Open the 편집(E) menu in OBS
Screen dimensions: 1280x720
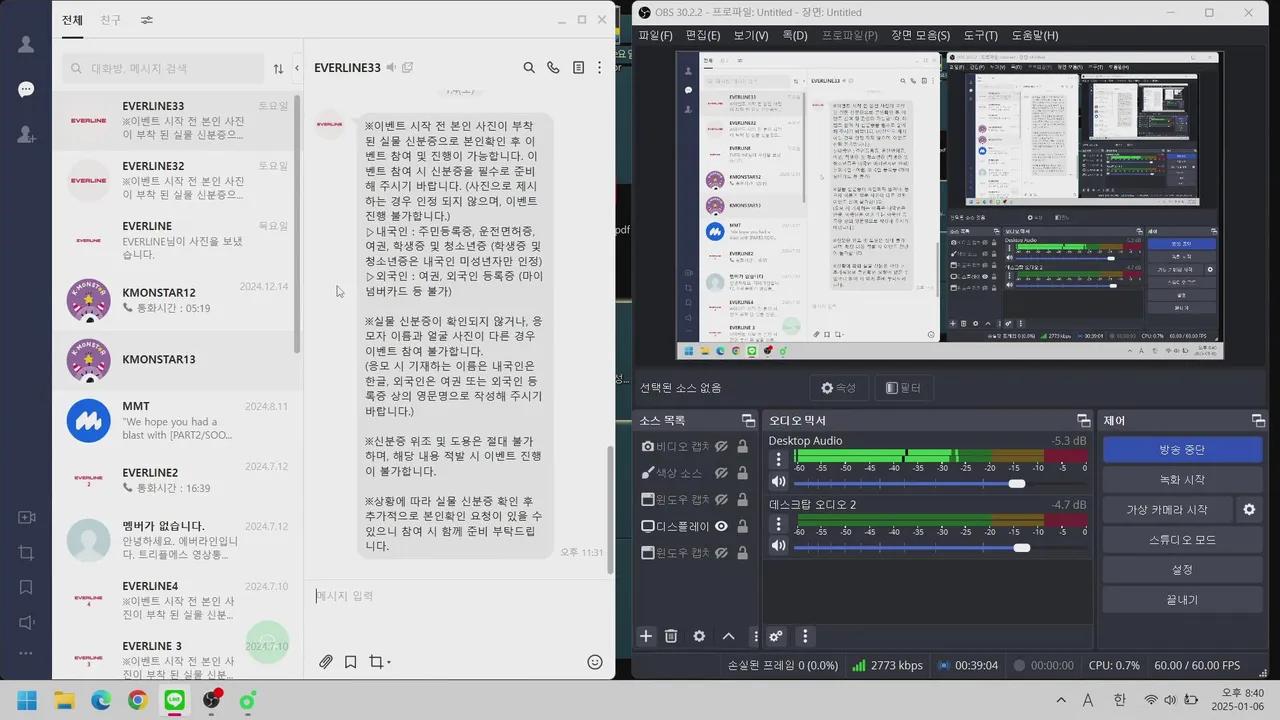point(703,35)
